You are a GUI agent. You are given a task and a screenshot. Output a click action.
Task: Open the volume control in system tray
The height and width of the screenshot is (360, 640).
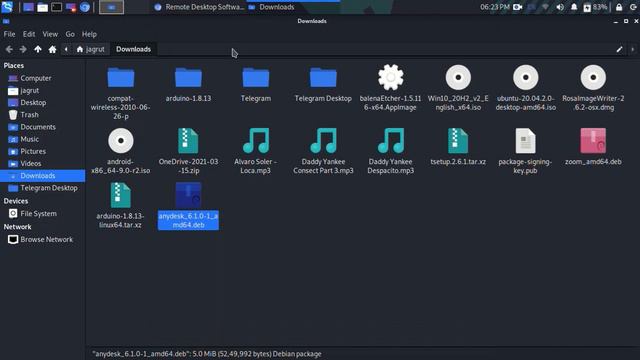point(560,7)
